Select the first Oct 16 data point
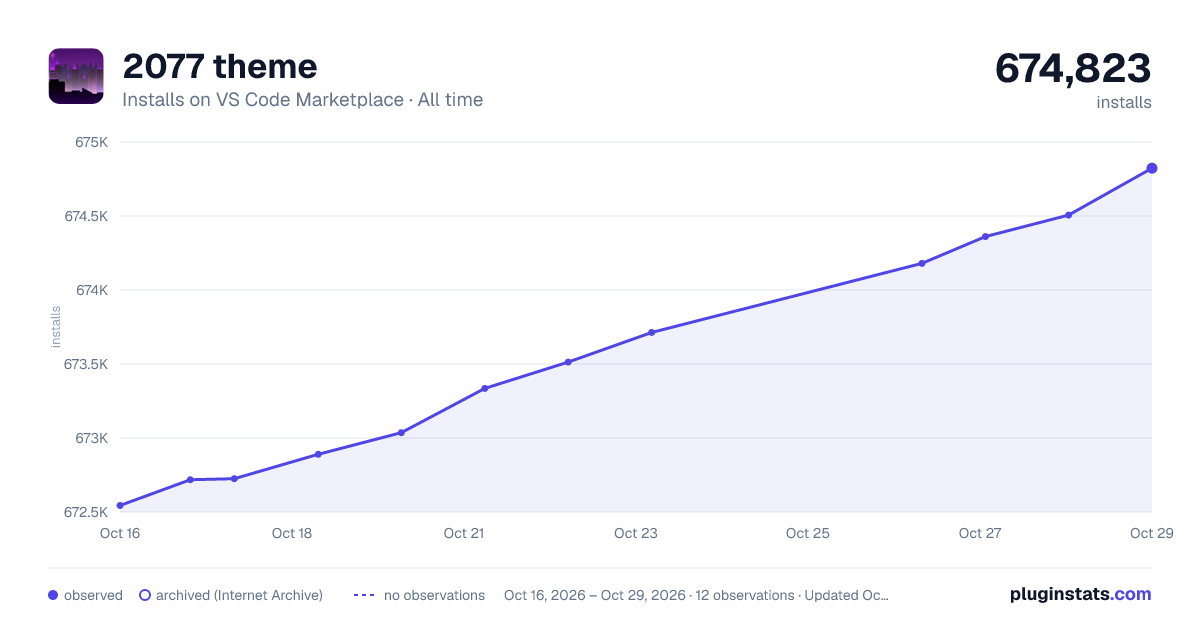This screenshot has height=630, width=1200. click(x=120, y=506)
